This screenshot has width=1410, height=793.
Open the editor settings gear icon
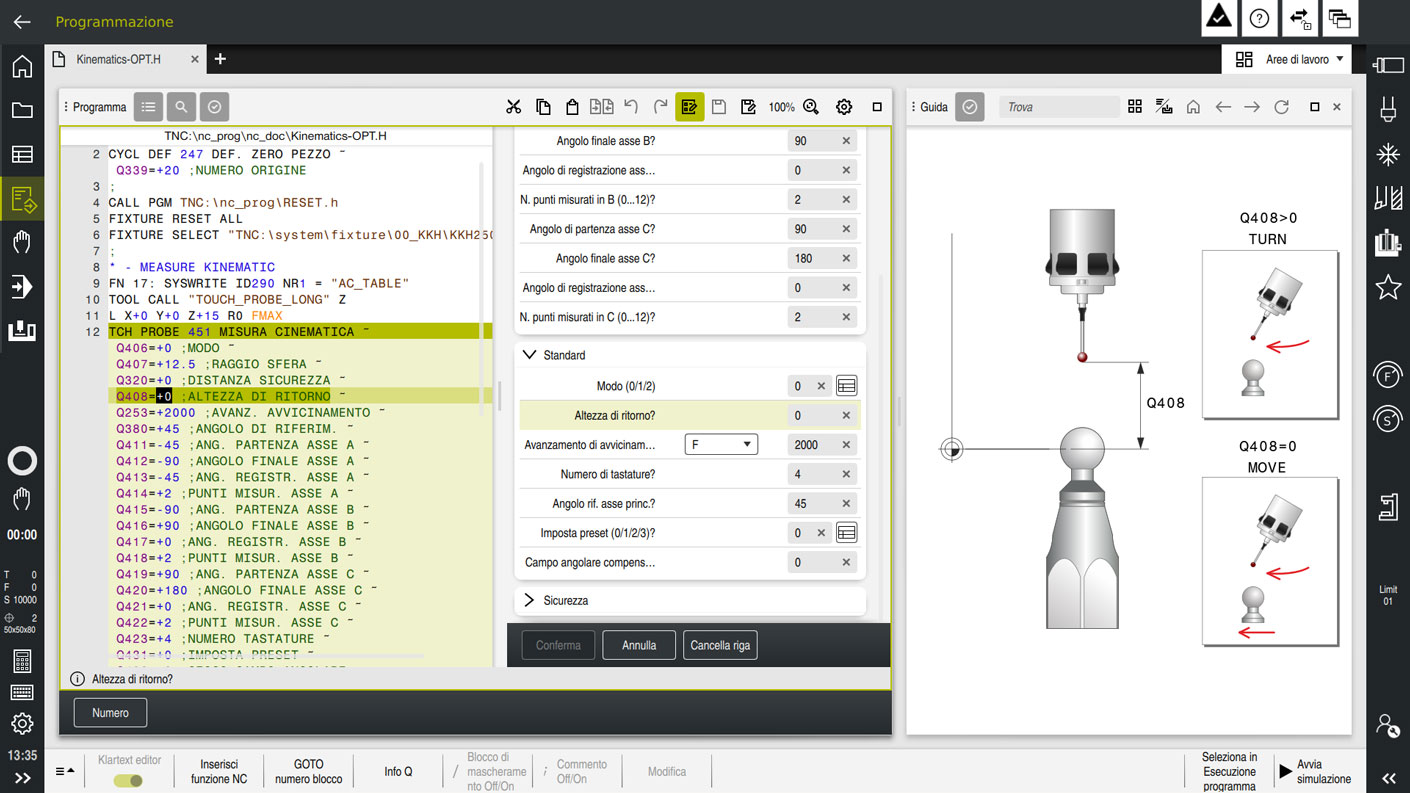(x=844, y=107)
